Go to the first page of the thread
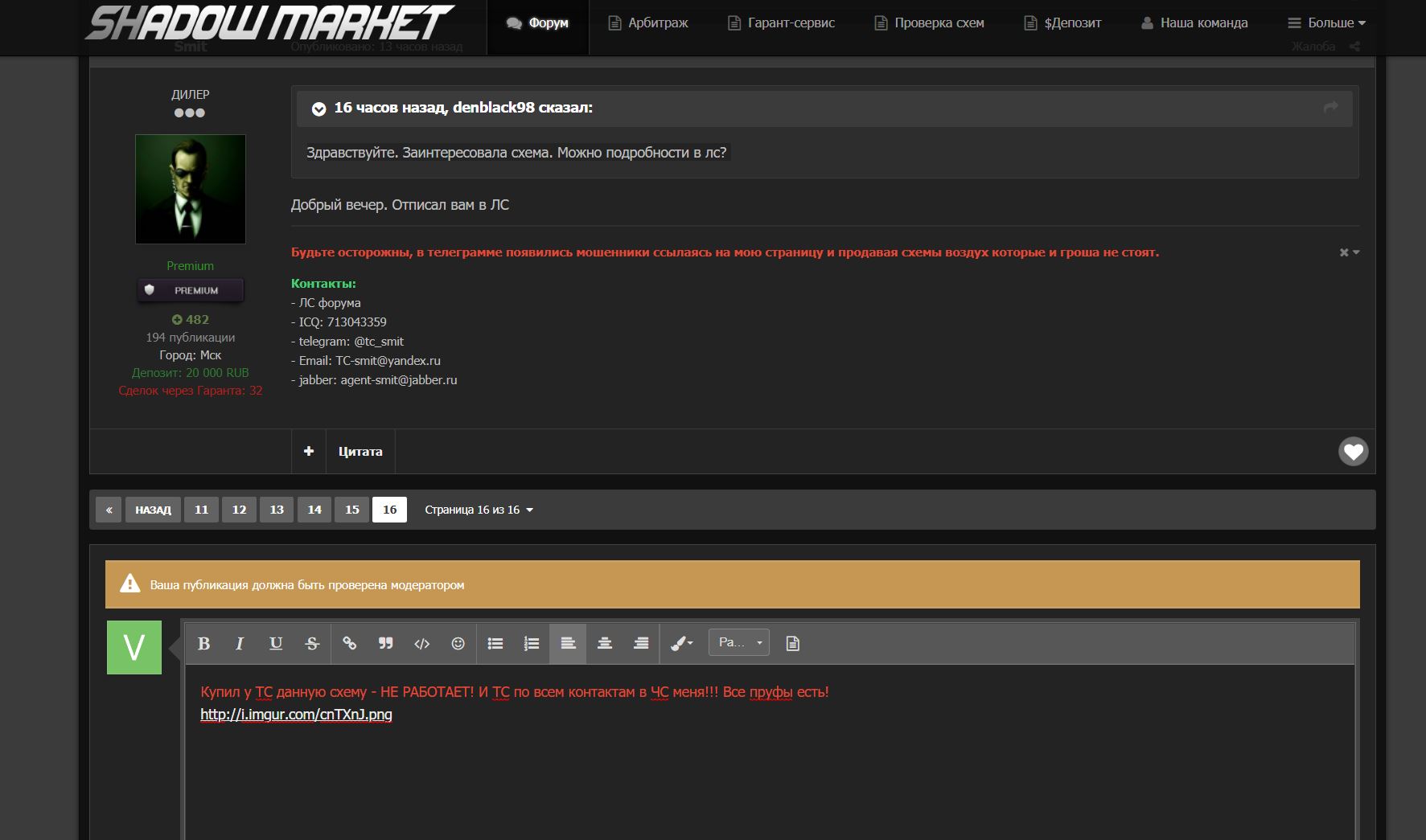 109,510
